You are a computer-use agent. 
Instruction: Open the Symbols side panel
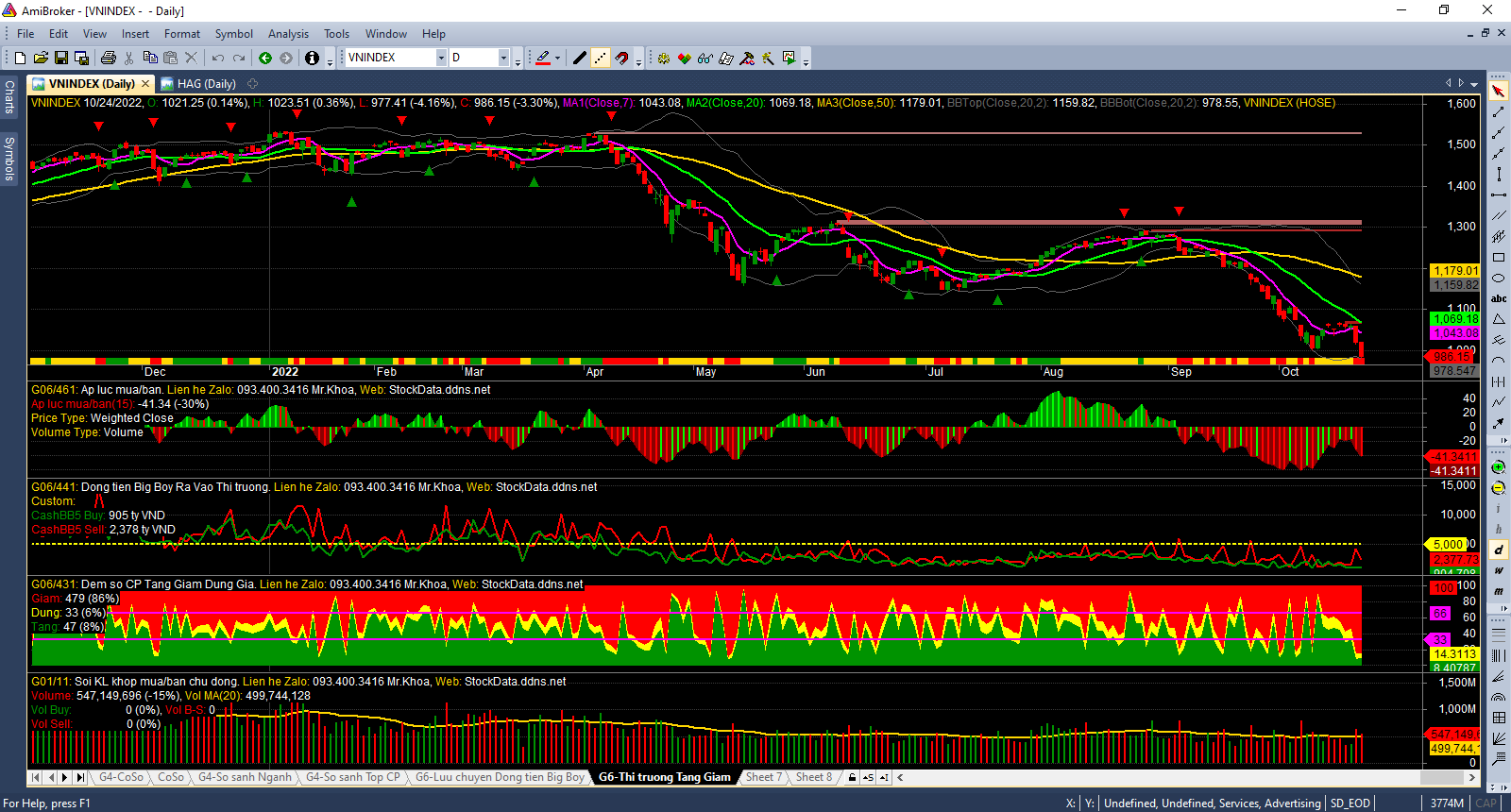[x=9, y=159]
